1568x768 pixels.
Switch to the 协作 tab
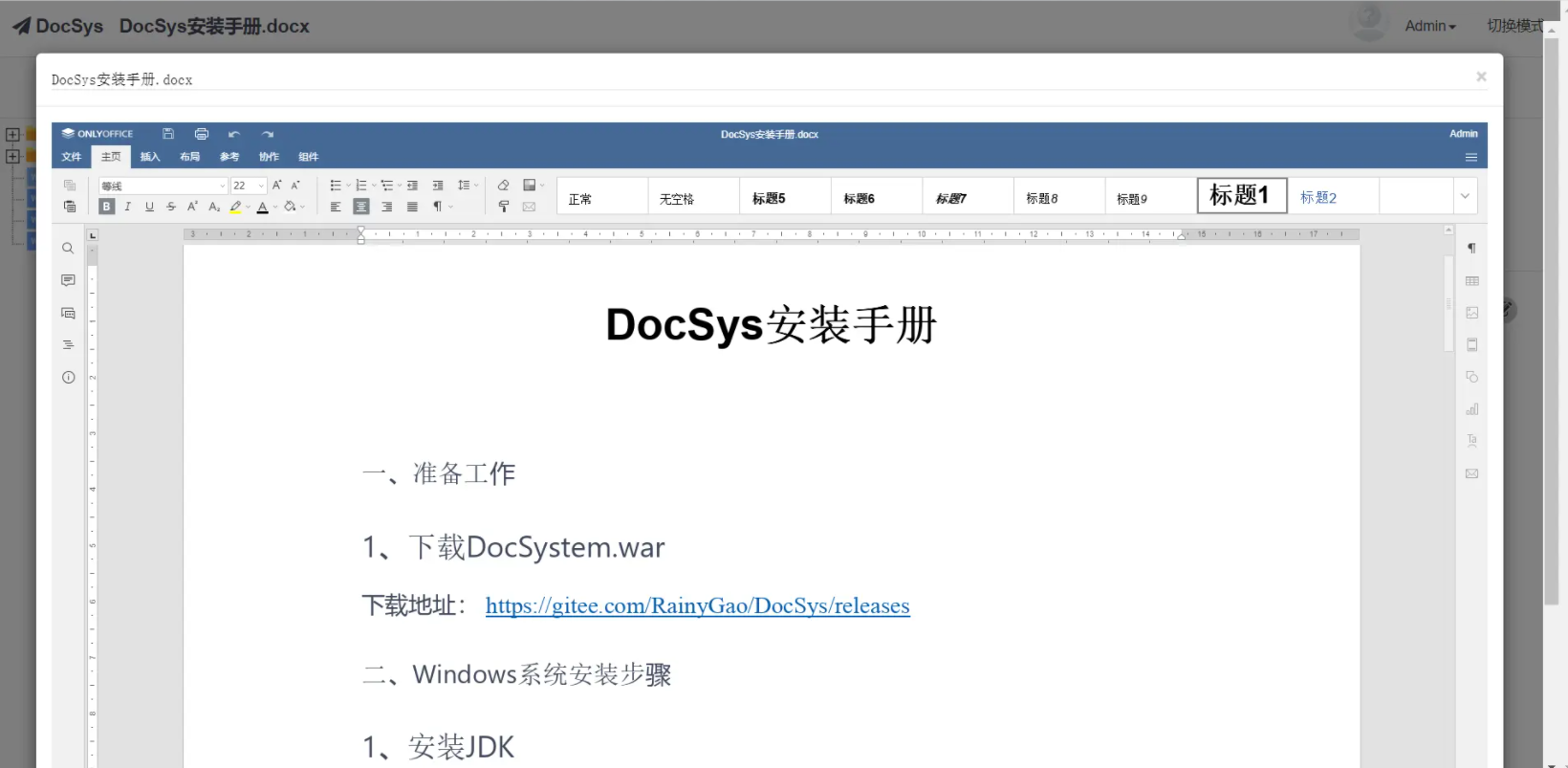(269, 157)
